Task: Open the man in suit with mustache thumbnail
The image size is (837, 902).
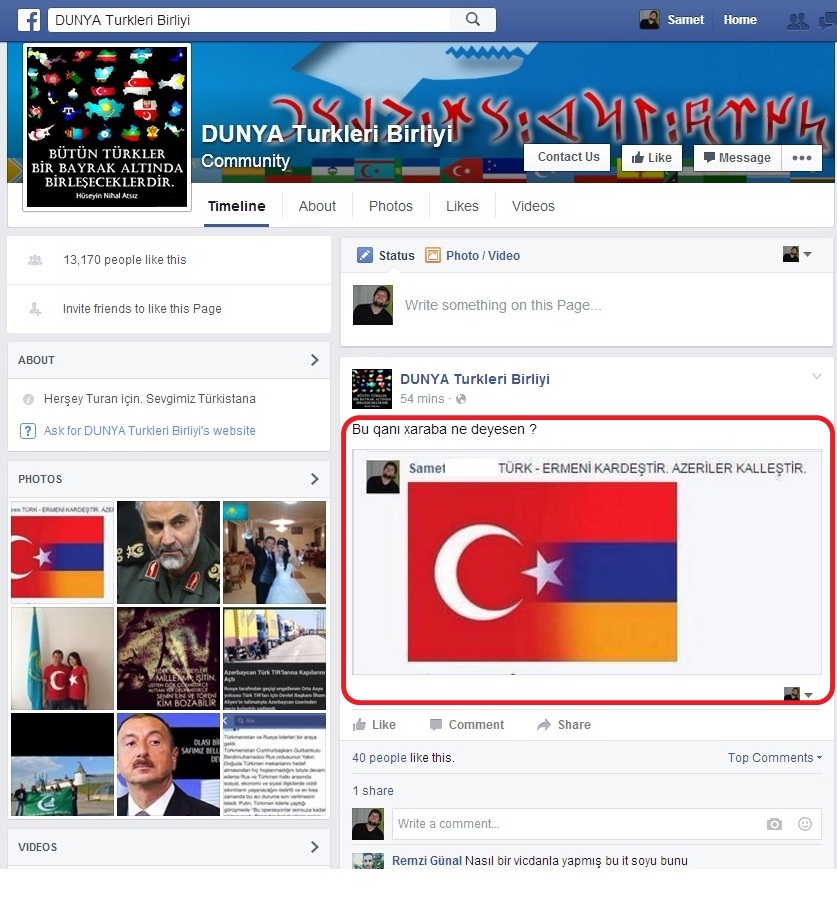Action: click(168, 765)
